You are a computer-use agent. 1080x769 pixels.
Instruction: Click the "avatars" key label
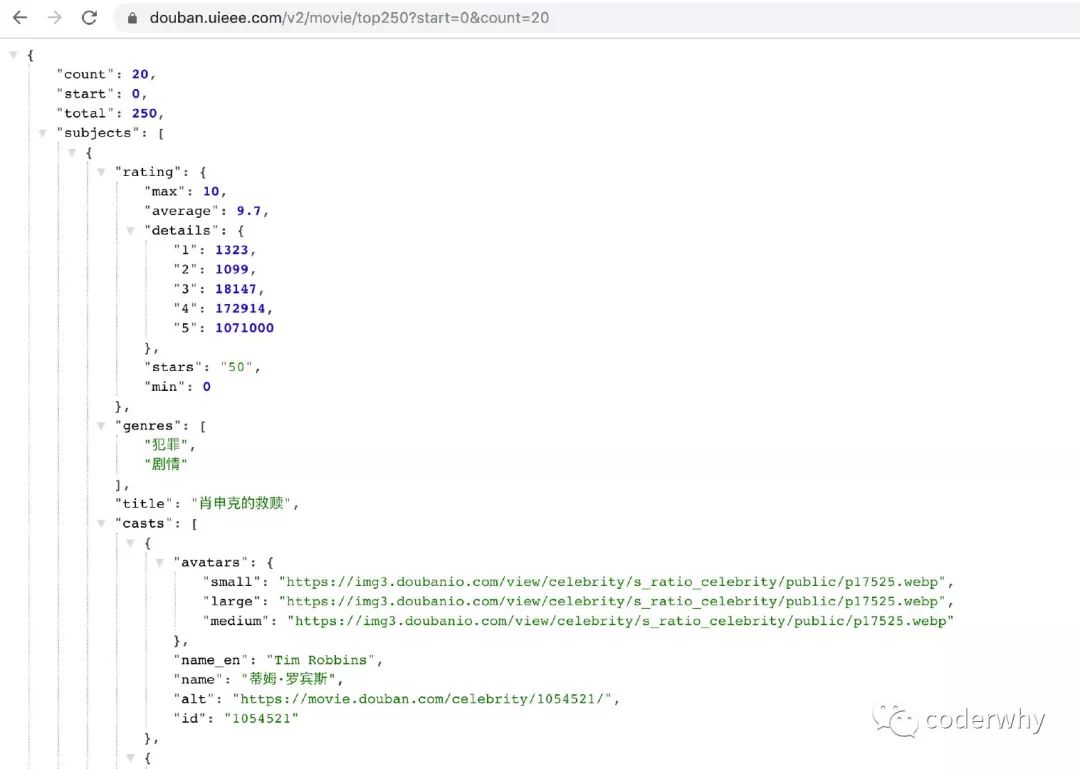coord(211,562)
